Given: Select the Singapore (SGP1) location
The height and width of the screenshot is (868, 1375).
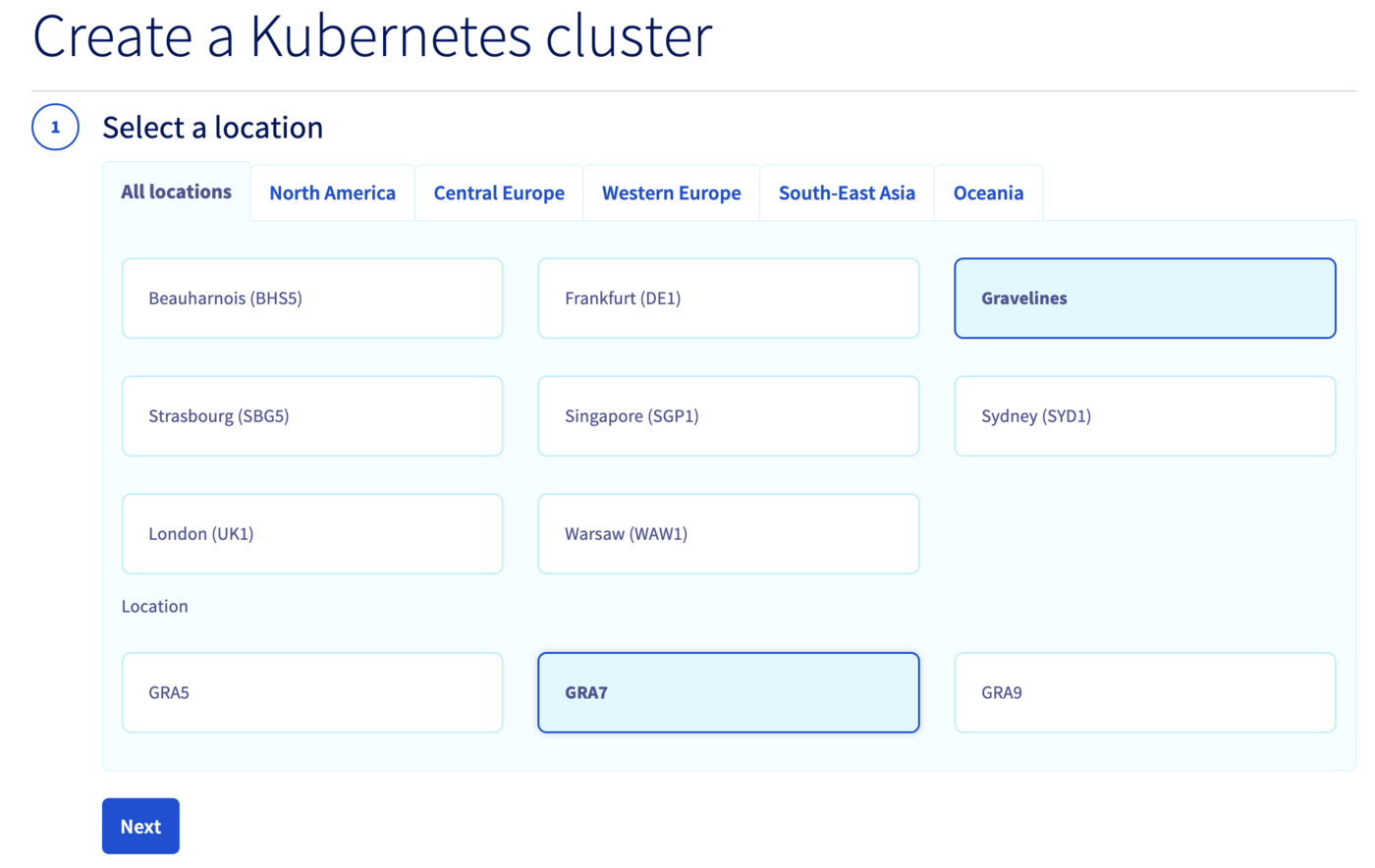Looking at the screenshot, I should 728,416.
